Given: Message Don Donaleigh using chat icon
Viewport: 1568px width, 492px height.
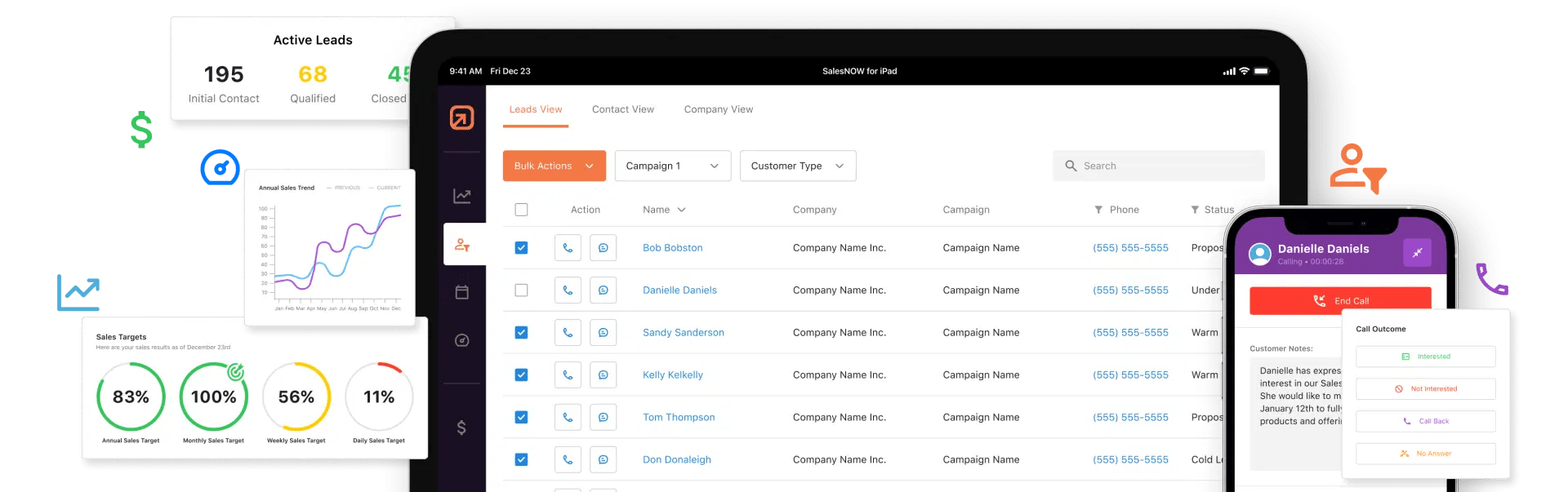Looking at the screenshot, I should pyautogui.click(x=603, y=459).
